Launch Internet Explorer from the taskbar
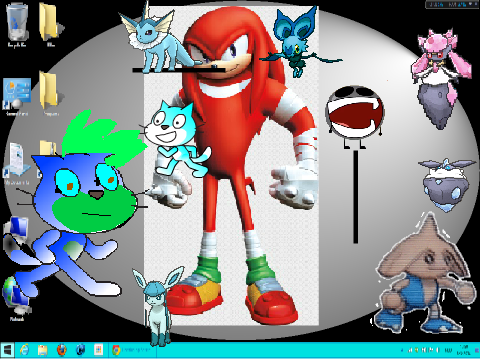Screen dimensions: 480x360 24,350
